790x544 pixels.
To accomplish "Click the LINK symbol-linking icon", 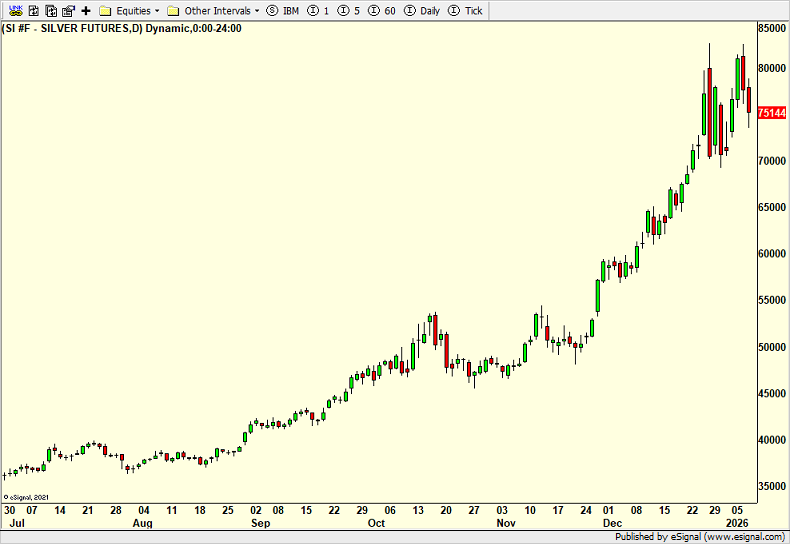I will (x=15, y=10).
